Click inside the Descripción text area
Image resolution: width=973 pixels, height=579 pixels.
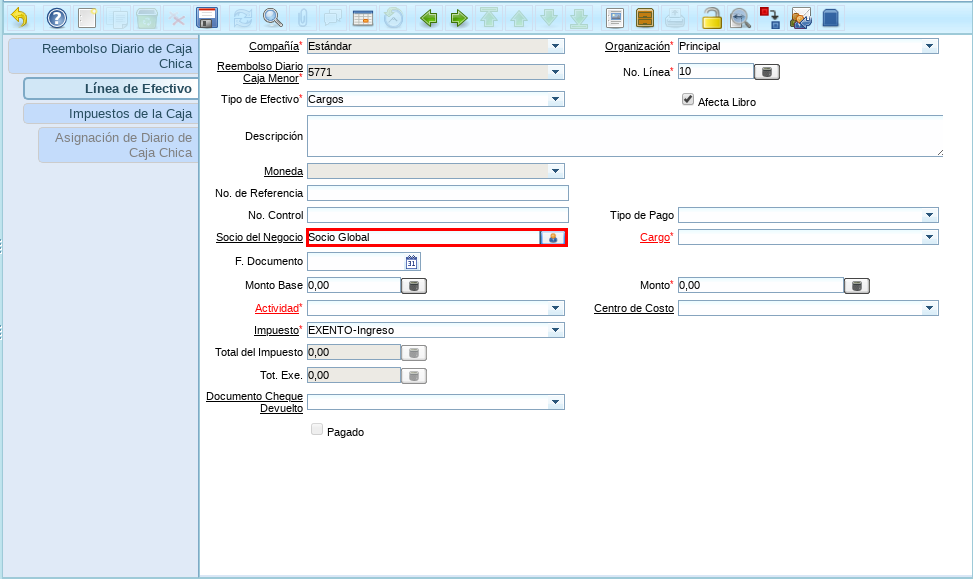pyautogui.click(x=625, y=136)
